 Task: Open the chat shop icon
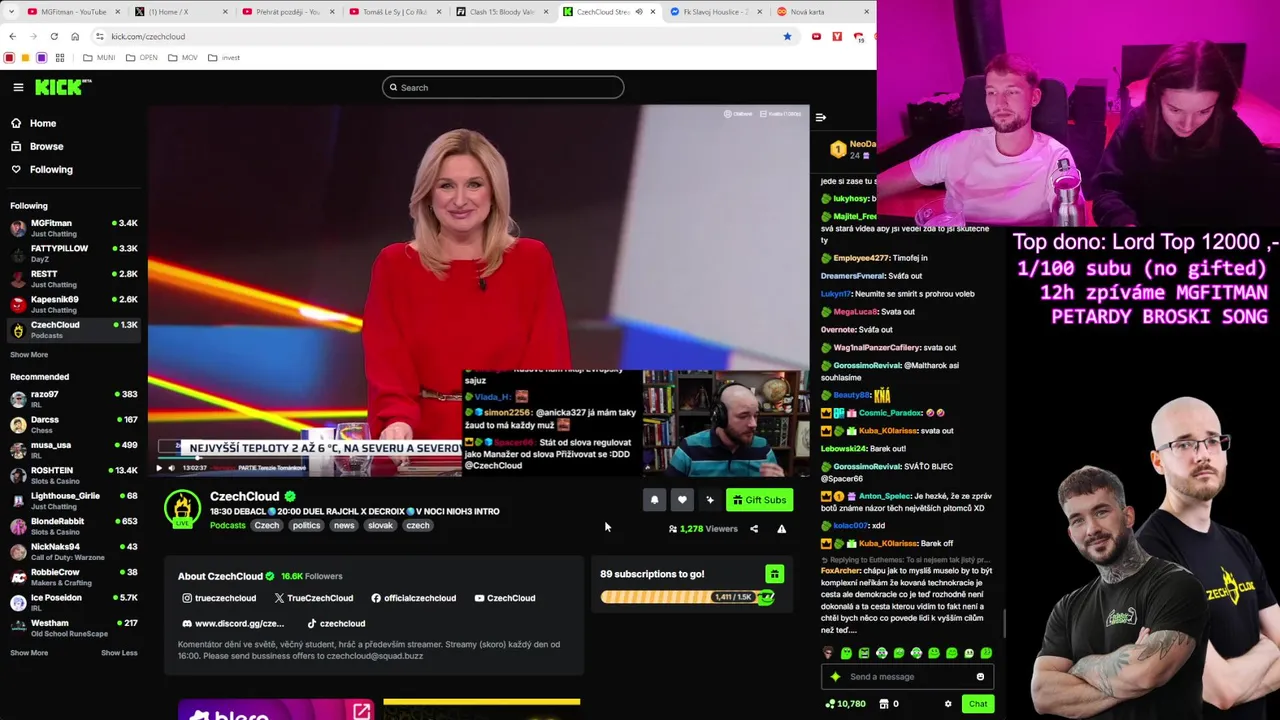coord(883,704)
